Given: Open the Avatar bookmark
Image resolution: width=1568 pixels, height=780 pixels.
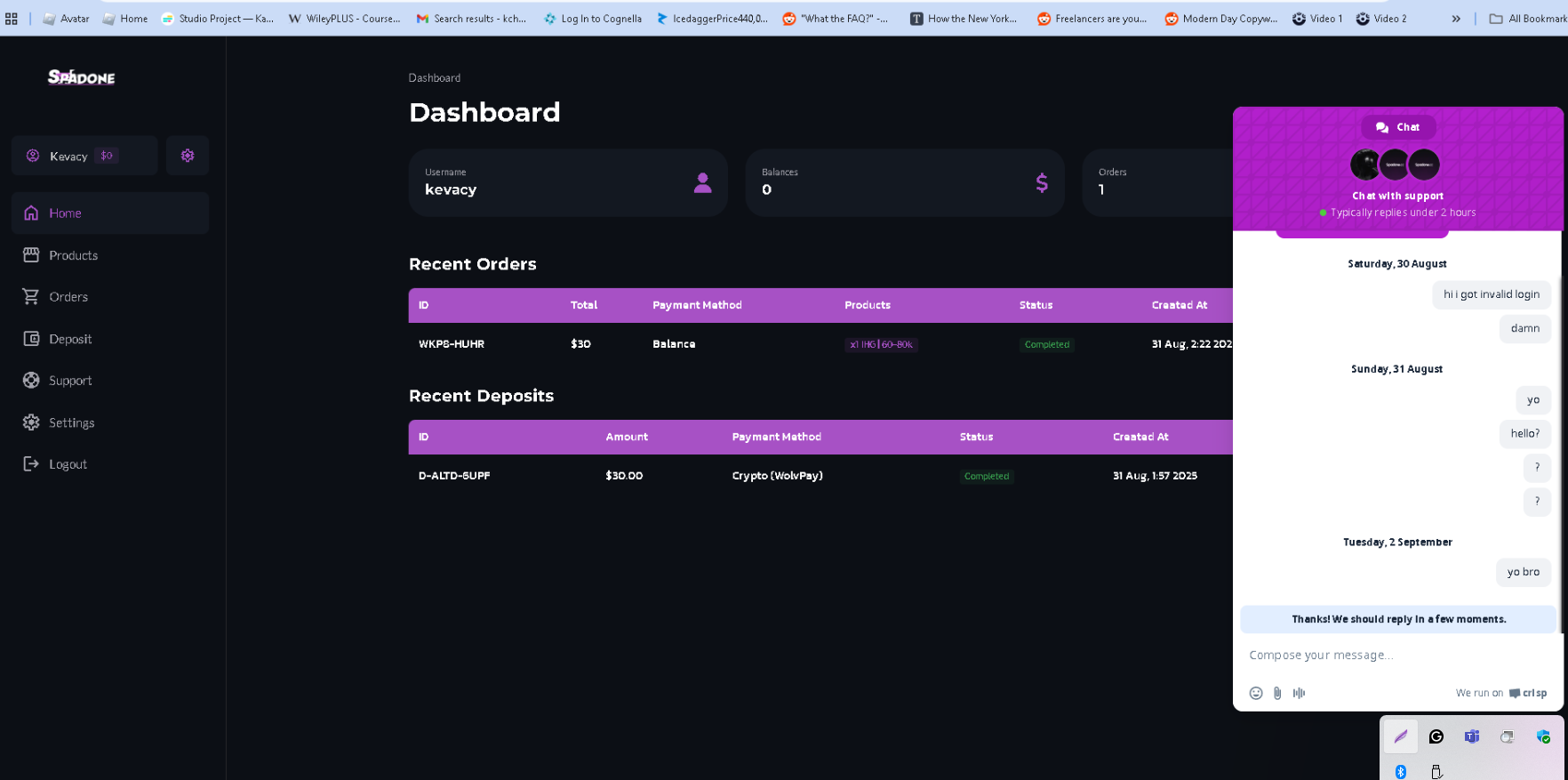Looking at the screenshot, I should pos(67,18).
